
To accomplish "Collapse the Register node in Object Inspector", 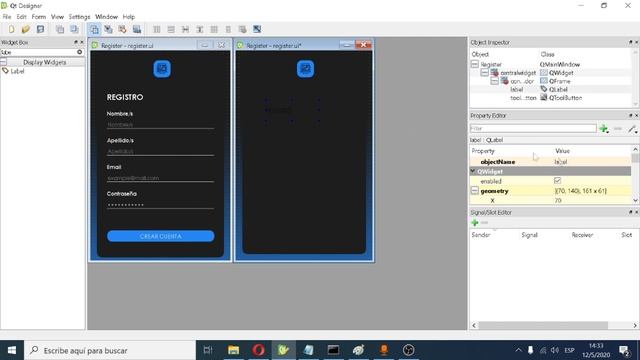I will pyautogui.click(x=475, y=64).
